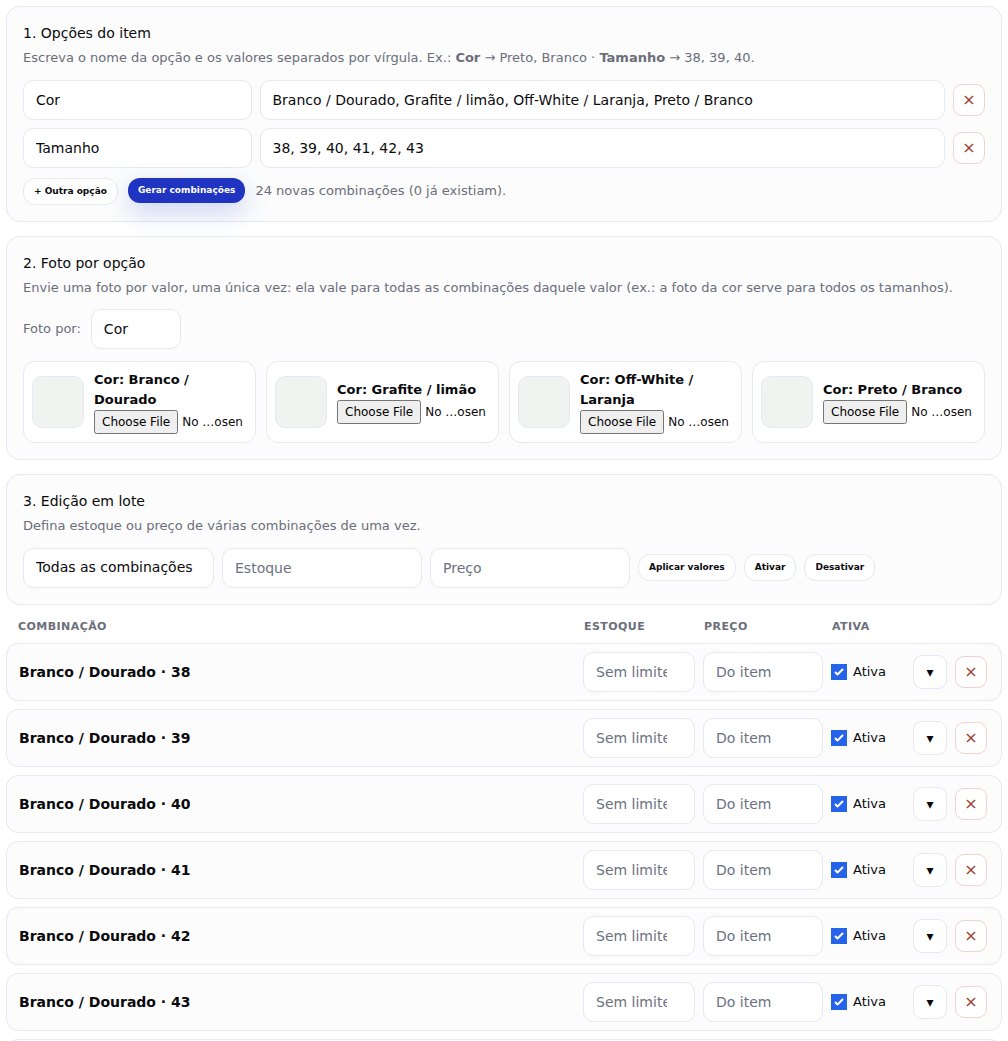The width and height of the screenshot is (1008, 1041).
Task: Choose a file for Cor: Preto / Branco
Action: tap(865, 412)
